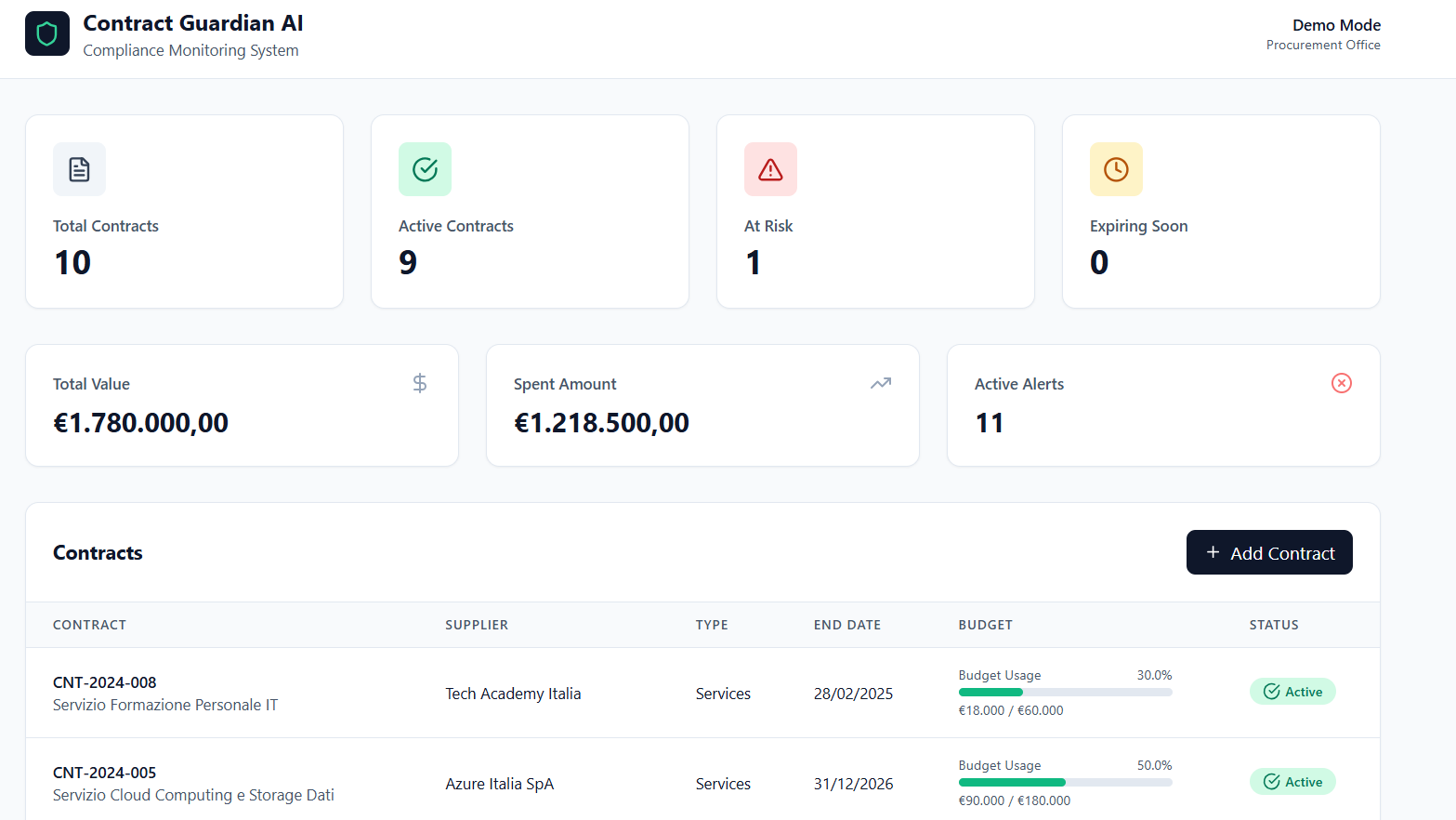
Task: Click the red X icon in Active Alerts
Action: pos(1341,383)
